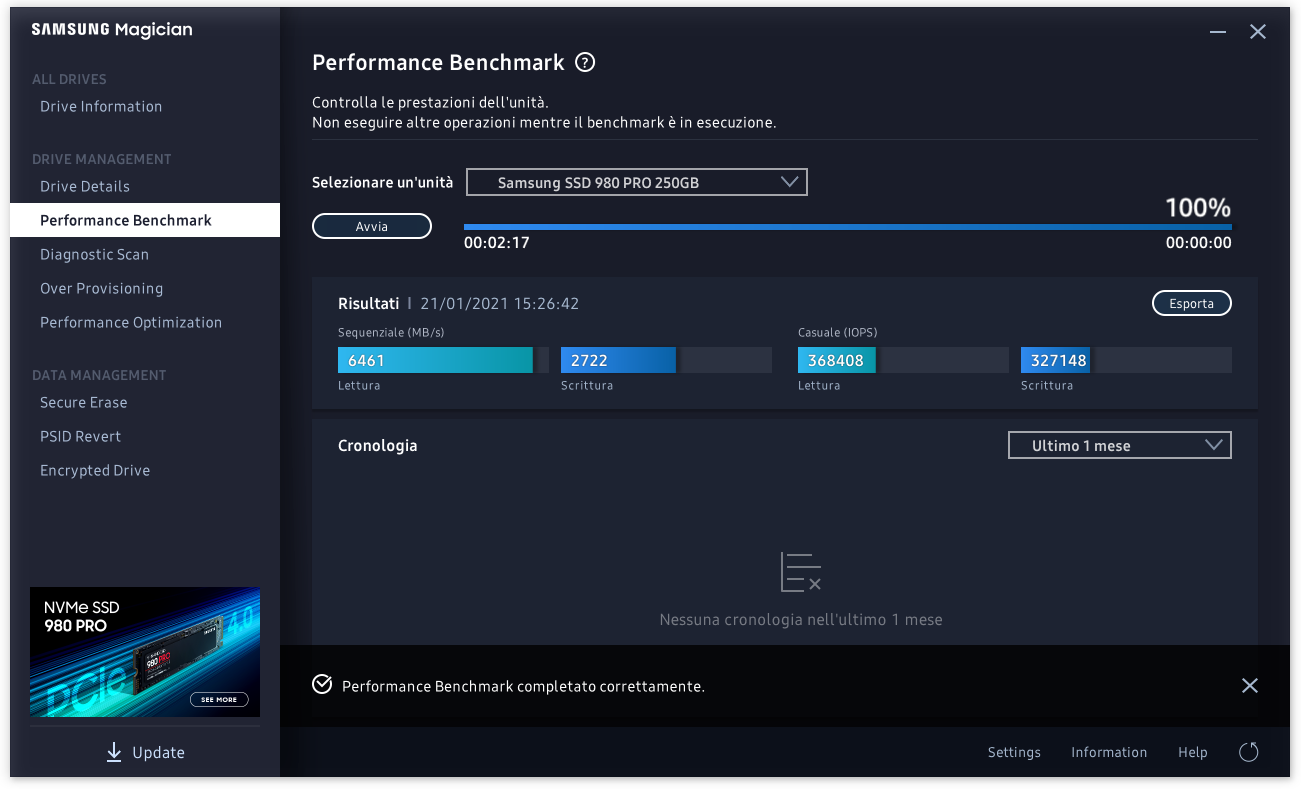Go to Drive Details
This screenshot has height=789, width=1301.
coord(85,186)
